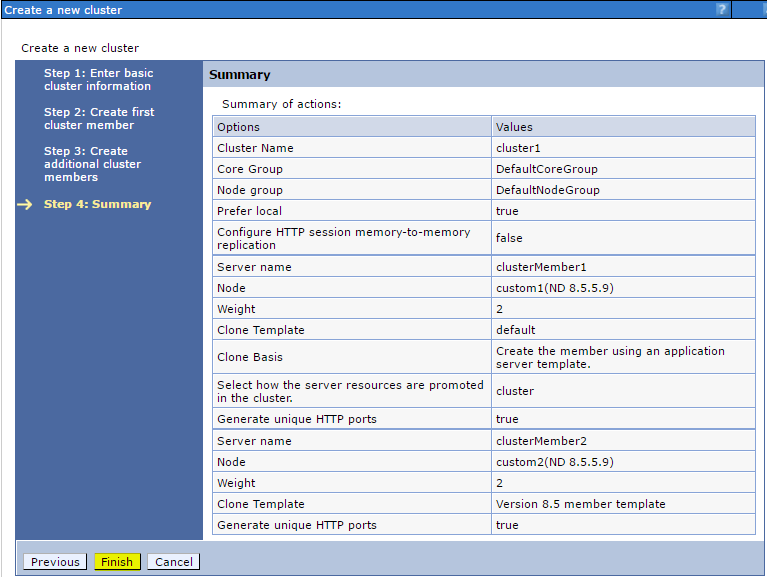
Task: Click the custom2(ND 8.5.5.9) node value
Action: click(x=554, y=462)
